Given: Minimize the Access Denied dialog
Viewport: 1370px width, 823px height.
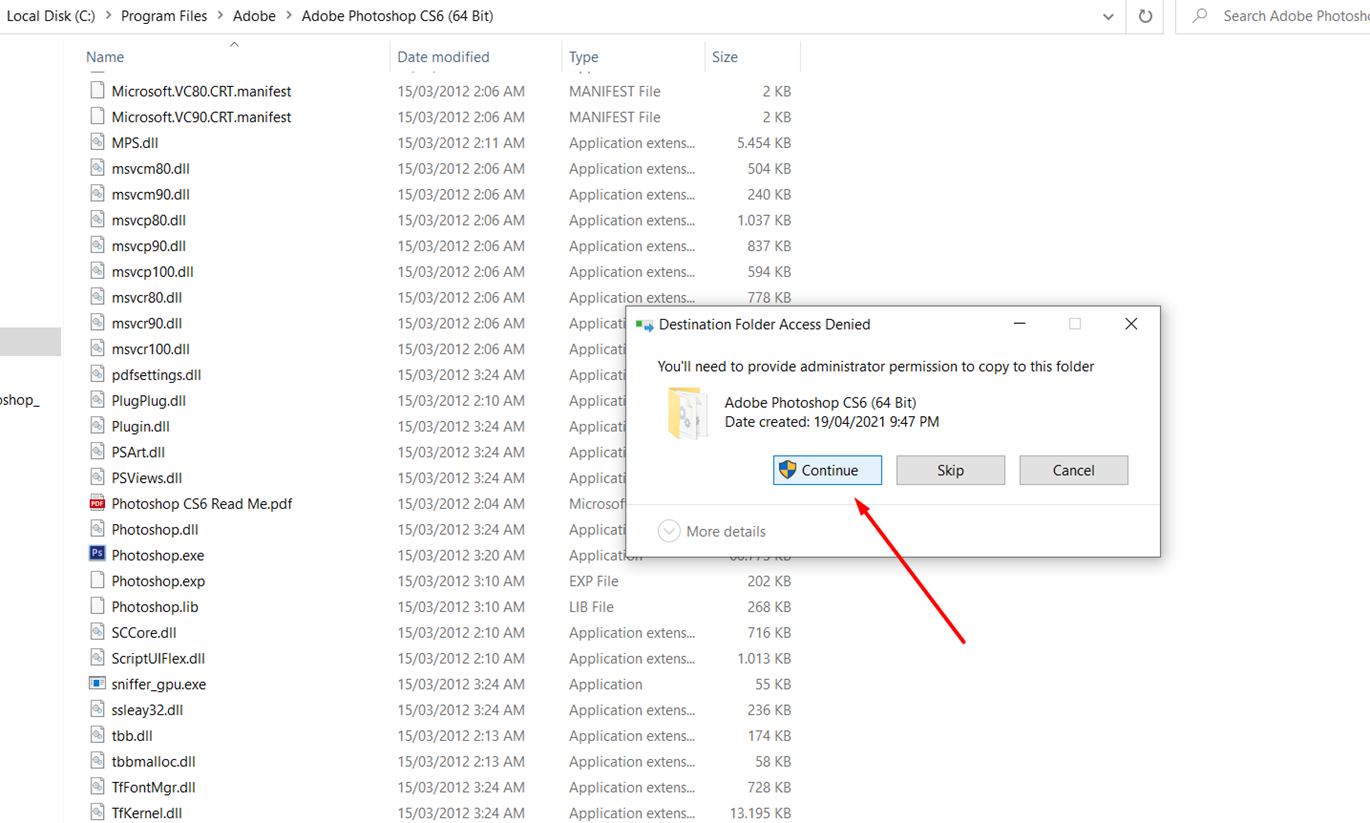Looking at the screenshot, I should click(1019, 324).
